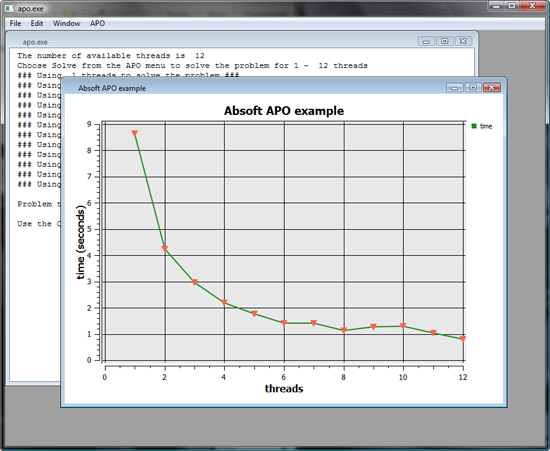The height and width of the screenshot is (451, 550).
Task: Click the data marker at 2 threads
Action: point(165,249)
